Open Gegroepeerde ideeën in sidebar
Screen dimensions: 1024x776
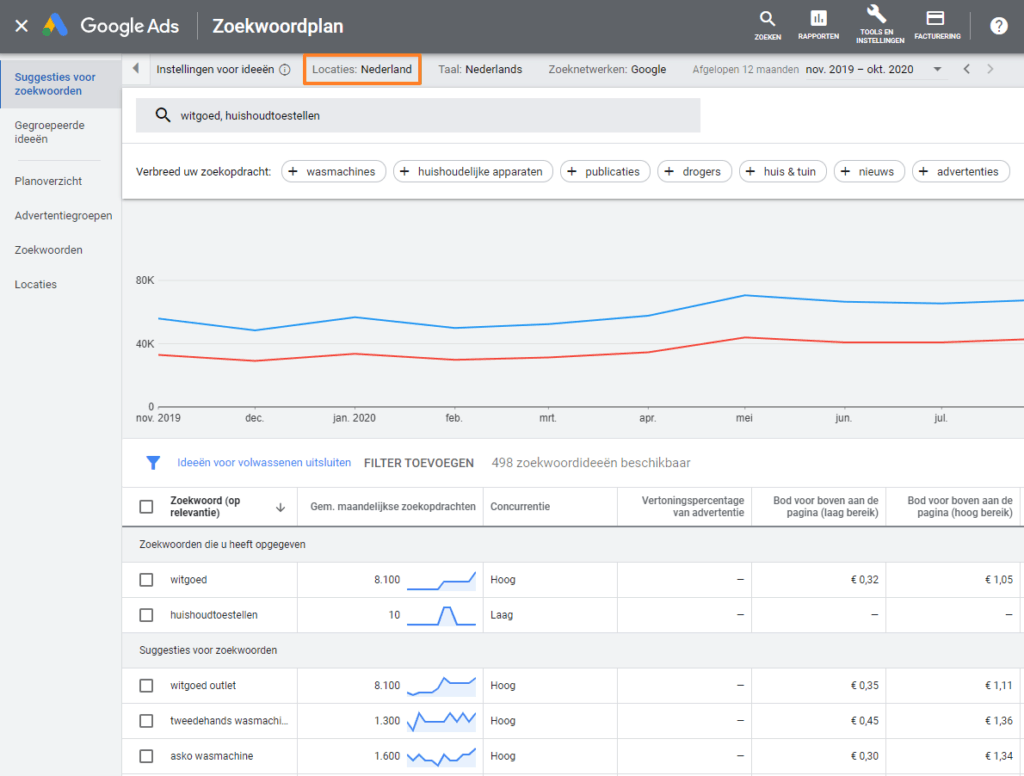coord(50,132)
